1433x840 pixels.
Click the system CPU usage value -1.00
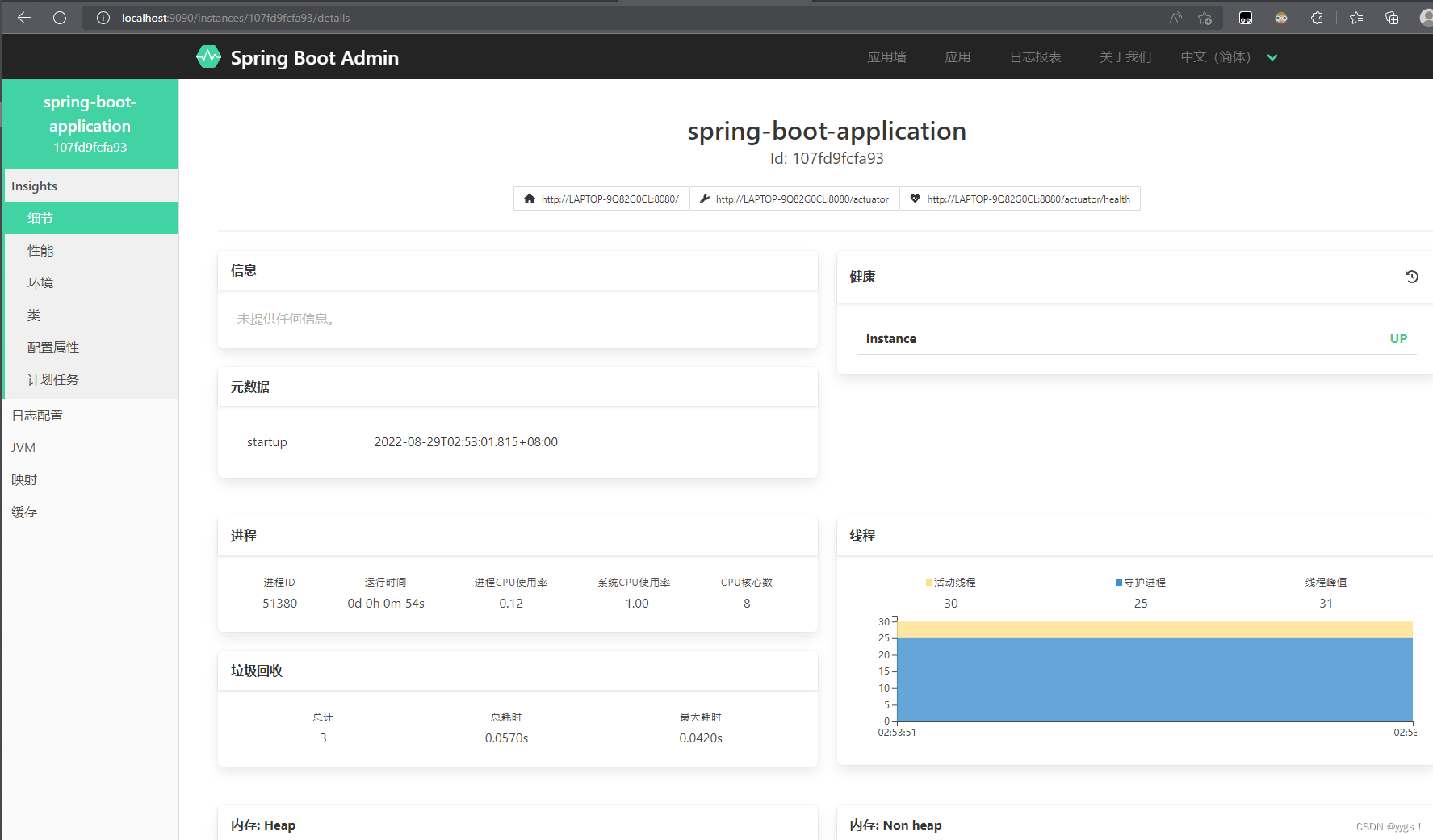pyautogui.click(x=634, y=604)
